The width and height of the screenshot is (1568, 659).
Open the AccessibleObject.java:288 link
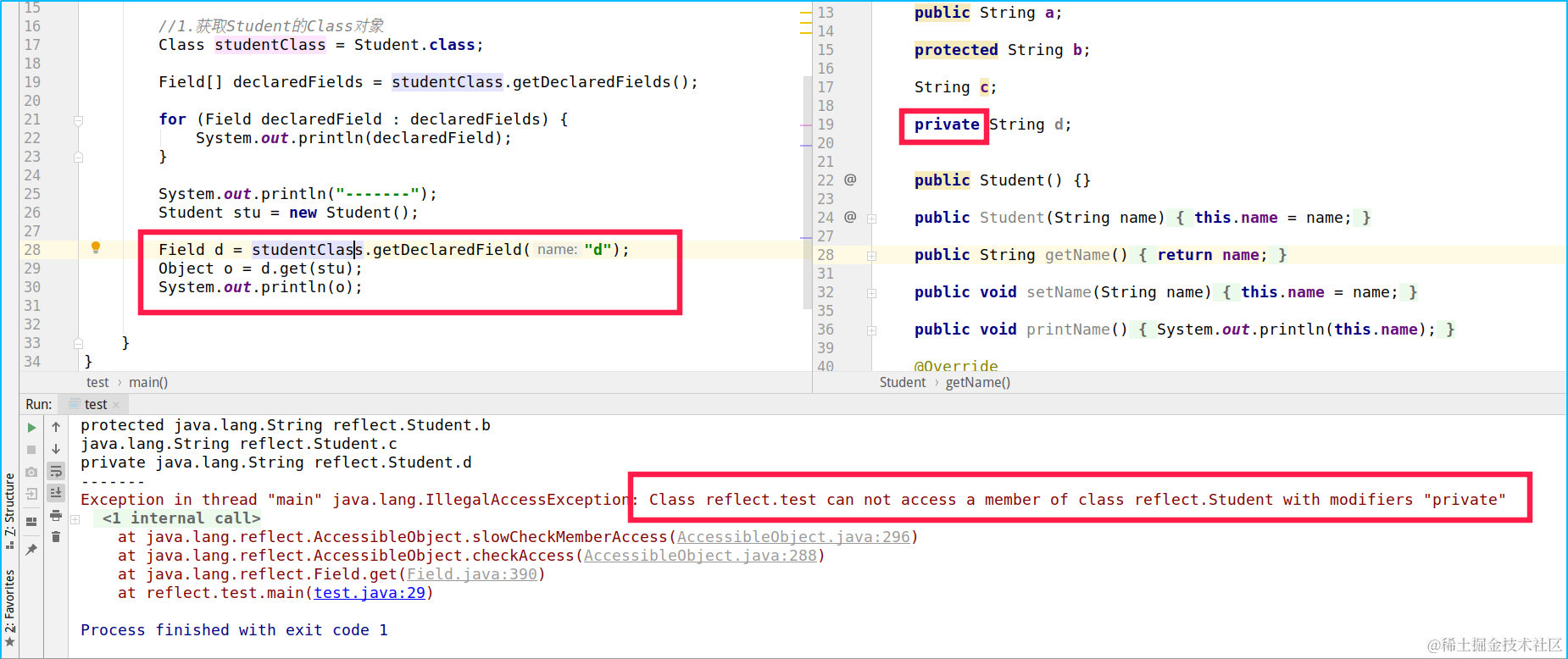[700, 556]
